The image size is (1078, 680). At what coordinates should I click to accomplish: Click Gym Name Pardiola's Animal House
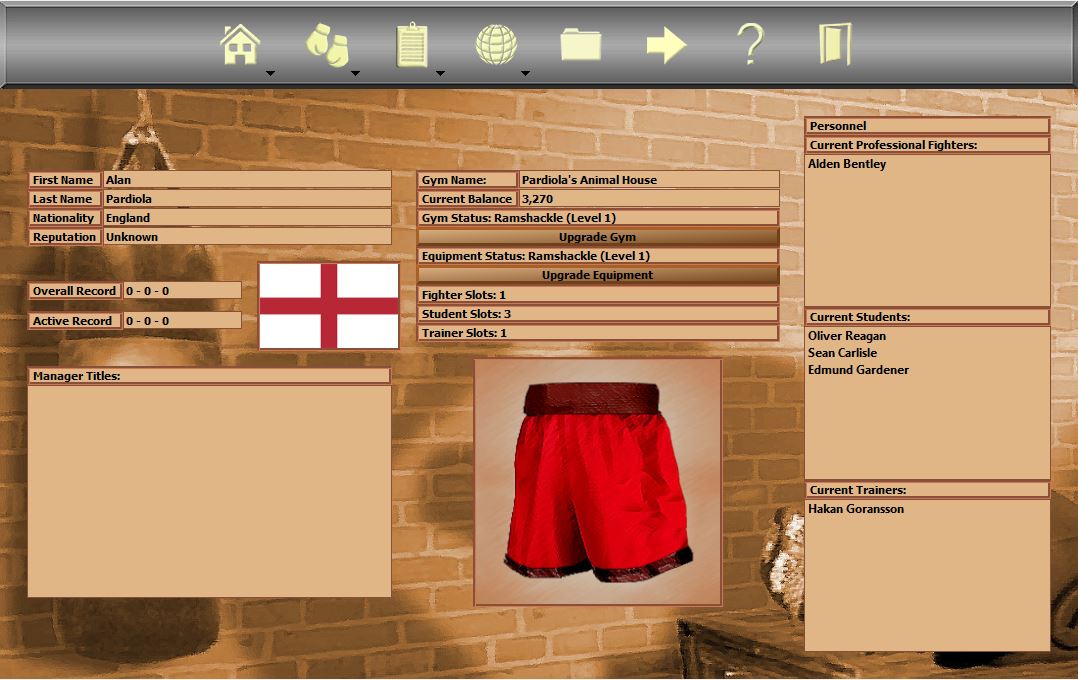pos(648,179)
